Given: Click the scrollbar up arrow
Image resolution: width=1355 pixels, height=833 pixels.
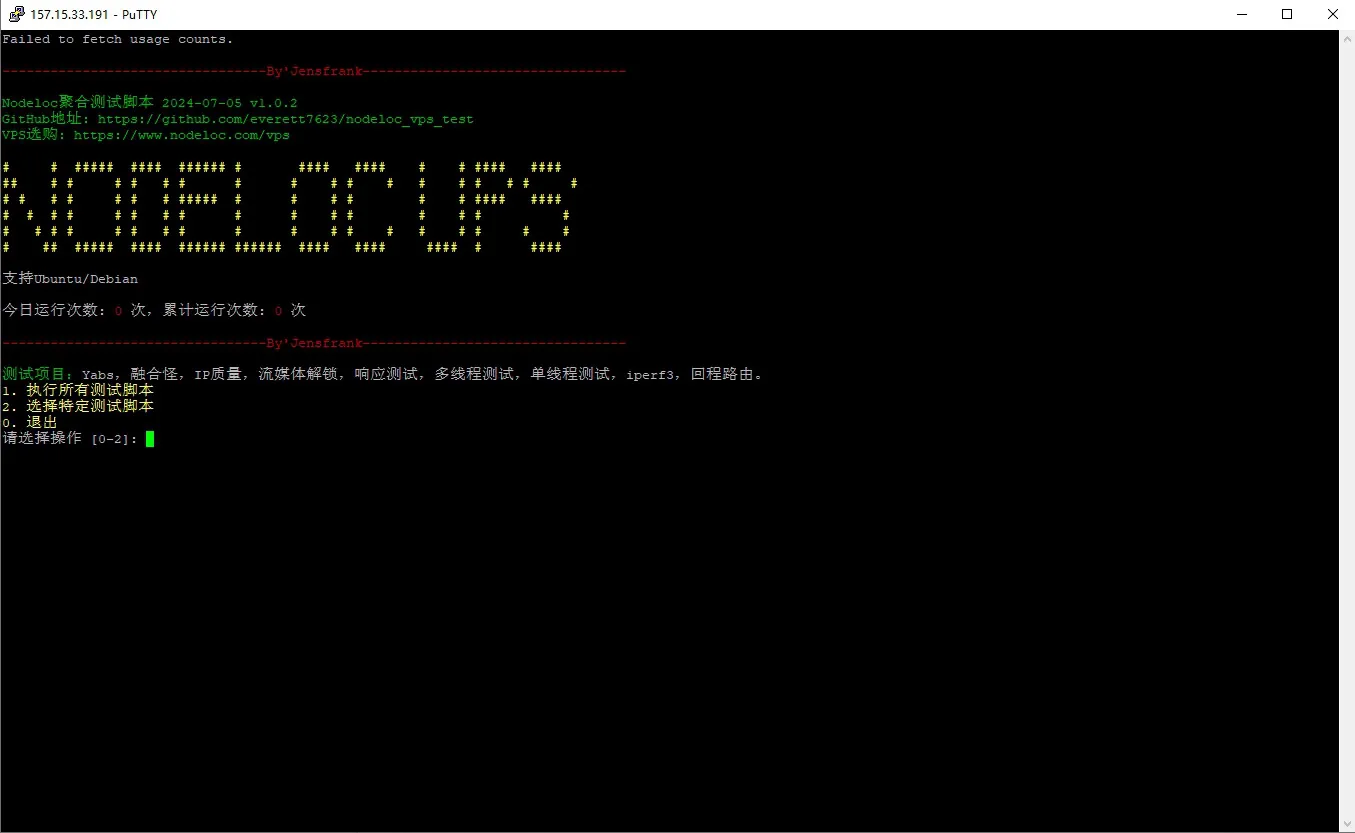Looking at the screenshot, I should click(1346, 39).
